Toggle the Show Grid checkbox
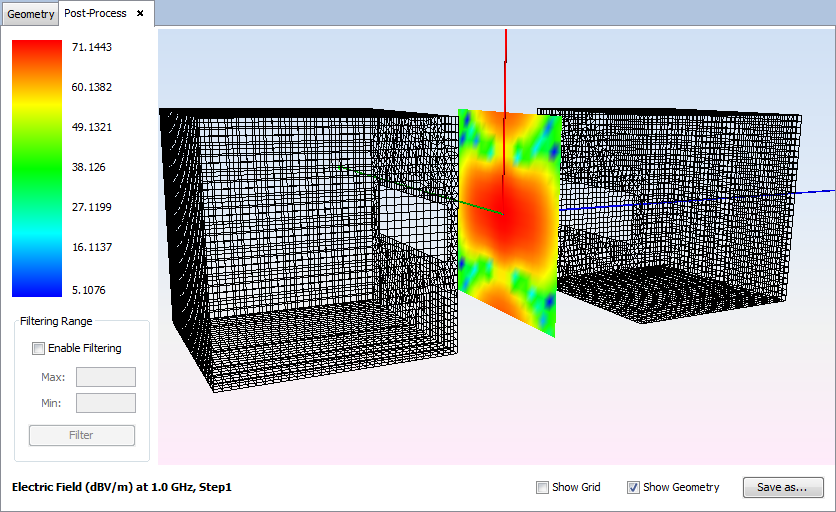 [543, 488]
